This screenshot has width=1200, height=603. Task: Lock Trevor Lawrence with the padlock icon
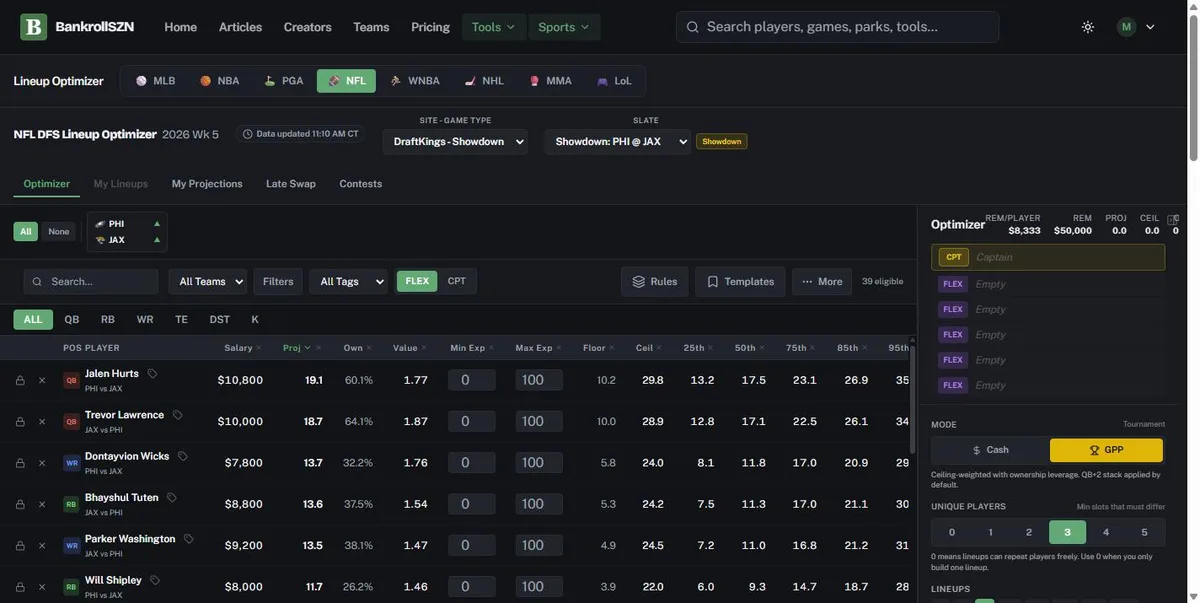pyautogui.click(x=20, y=422)
